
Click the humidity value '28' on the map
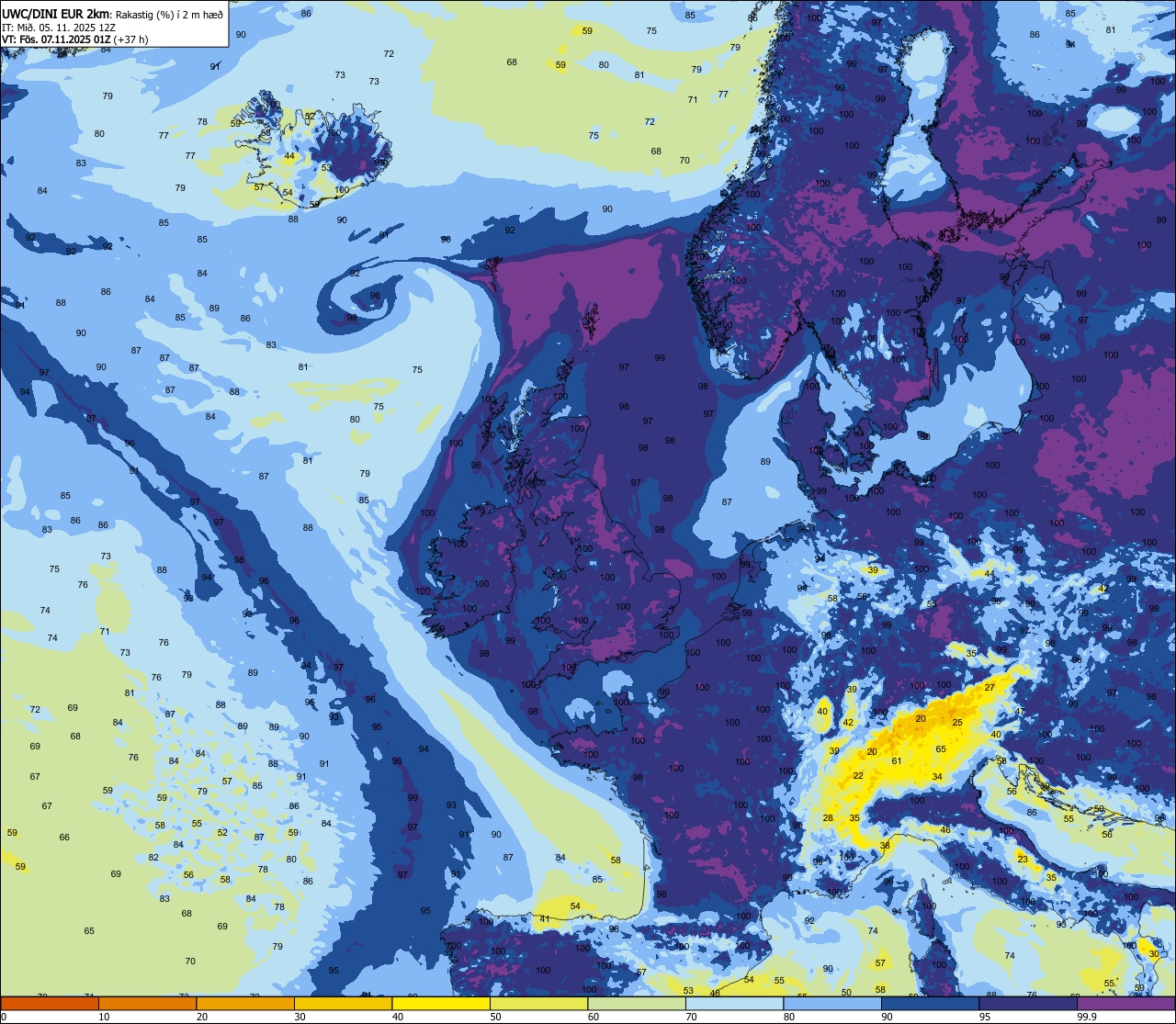coord(828,818)
